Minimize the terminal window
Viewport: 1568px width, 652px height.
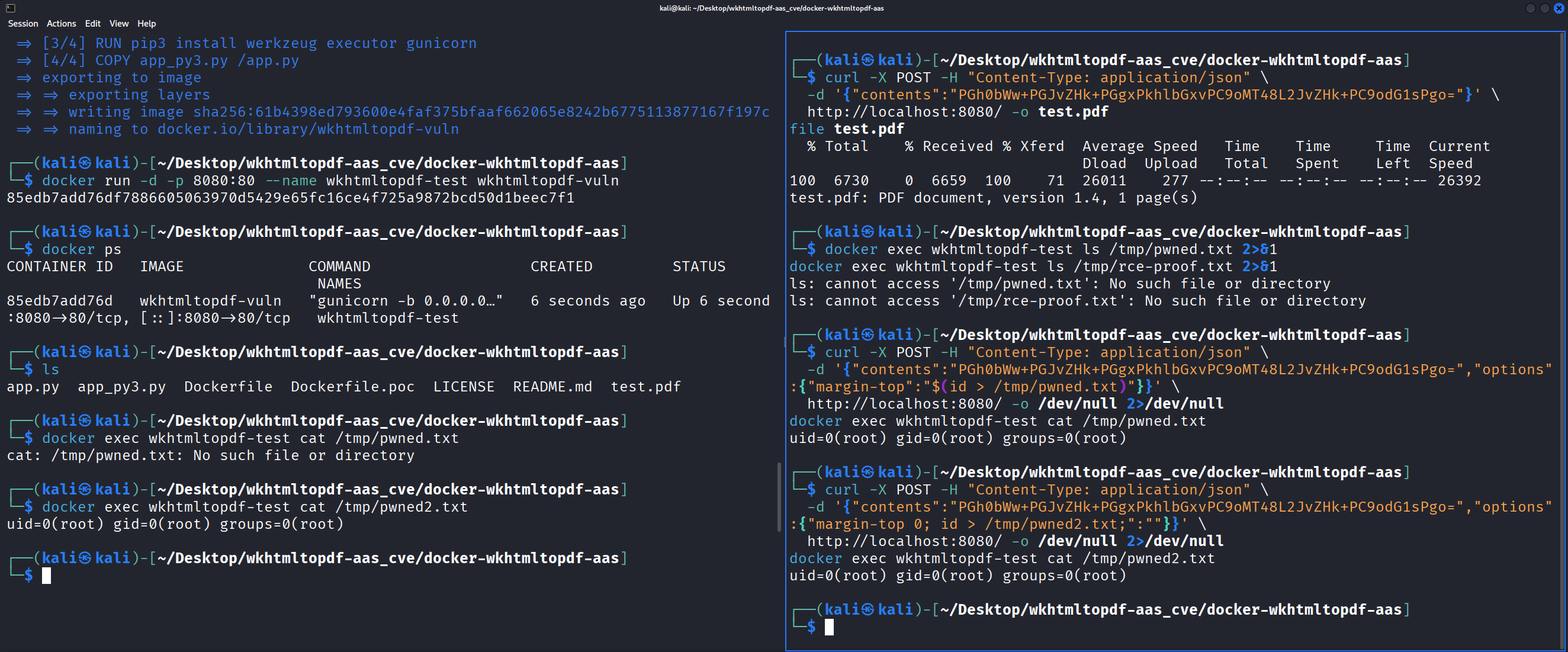1530,8
